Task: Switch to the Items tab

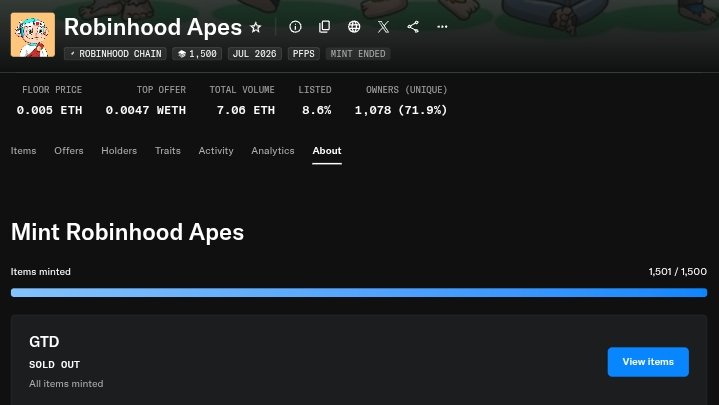Action: (x=23, y=150)
